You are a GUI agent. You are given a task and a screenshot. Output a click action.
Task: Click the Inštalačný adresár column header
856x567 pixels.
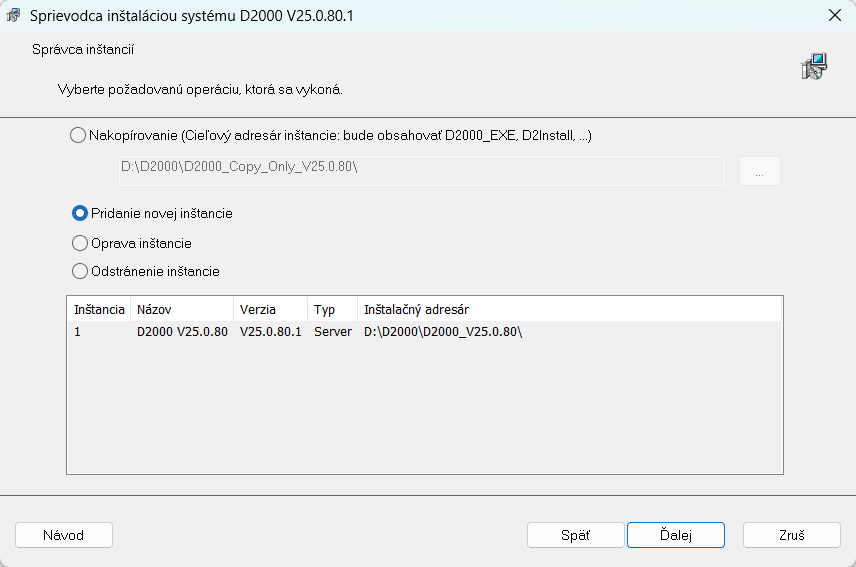568,310
